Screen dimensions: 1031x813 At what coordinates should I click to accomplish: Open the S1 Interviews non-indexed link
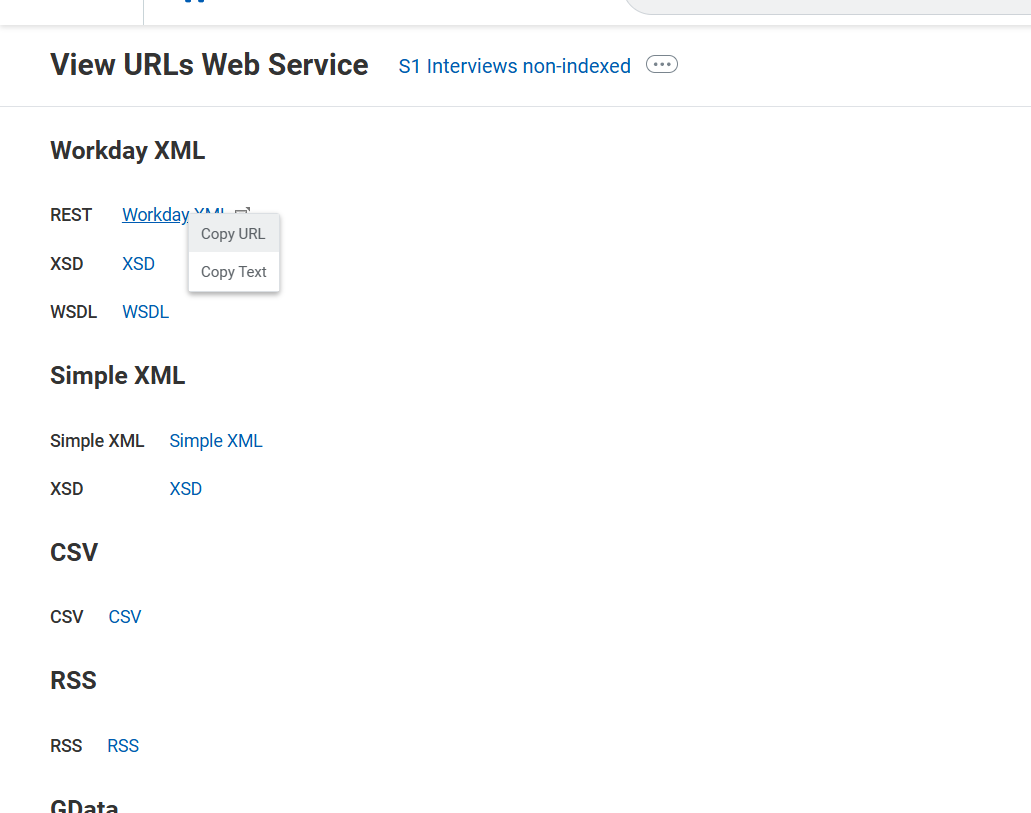(514, 66)
